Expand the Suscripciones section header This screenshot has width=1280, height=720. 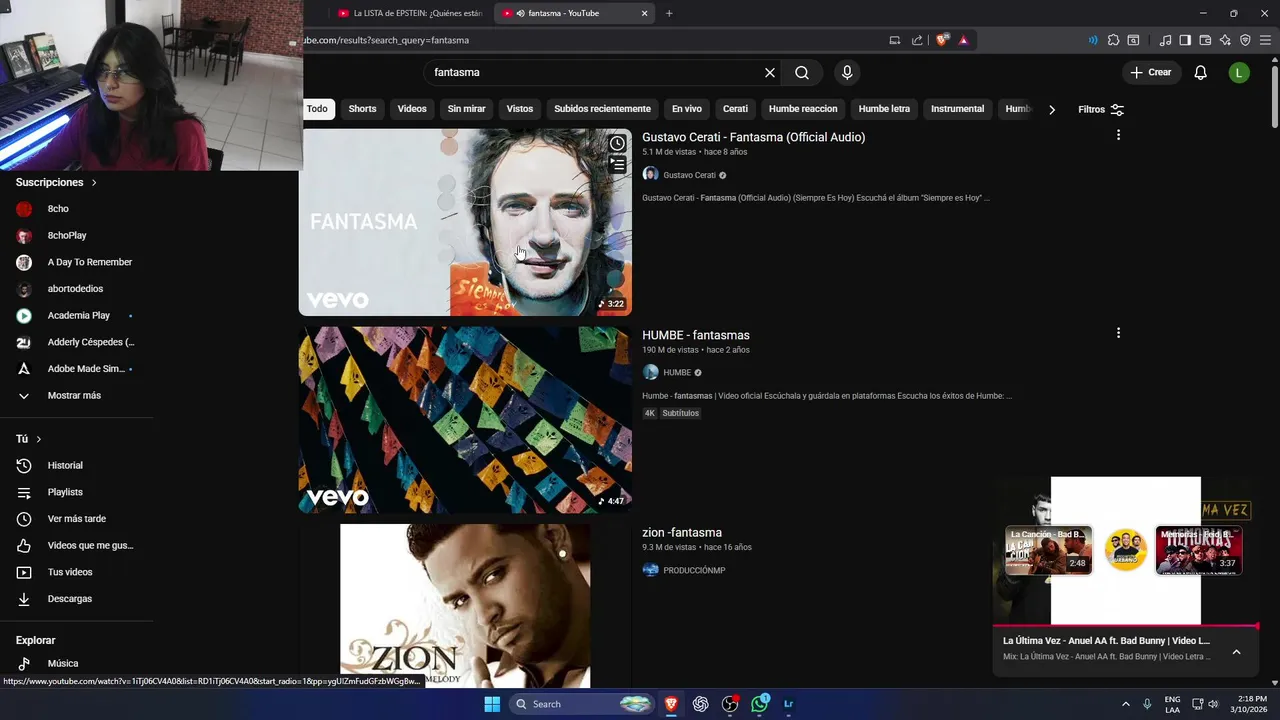click(x=57, y=182)
